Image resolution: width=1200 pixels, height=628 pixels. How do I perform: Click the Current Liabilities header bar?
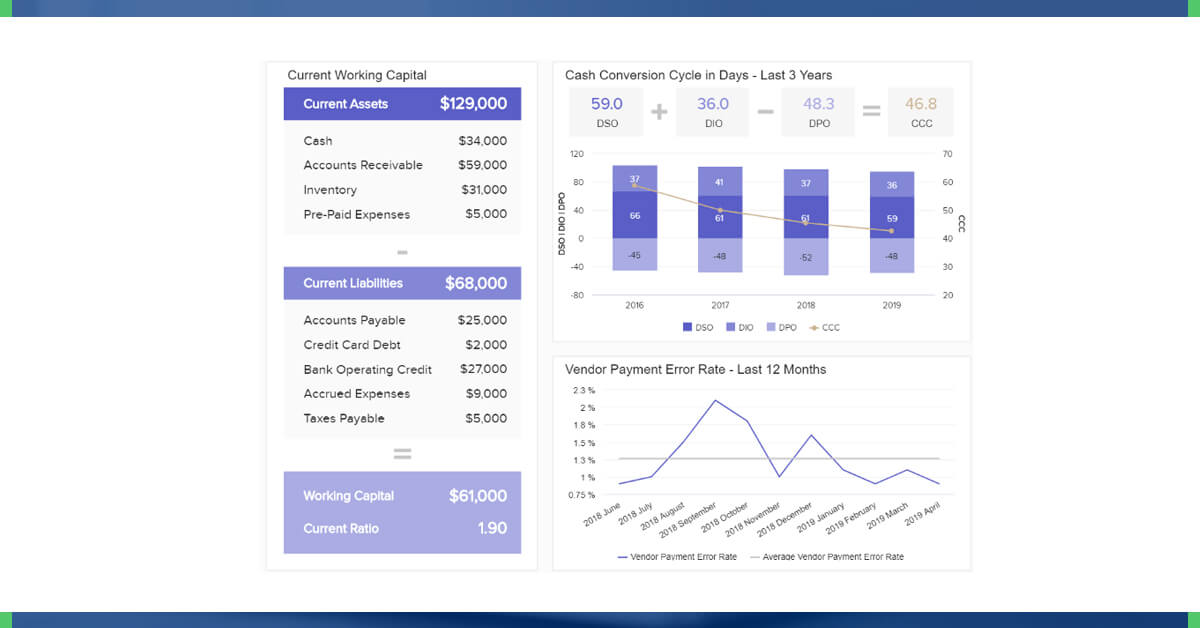pos(402,283)
